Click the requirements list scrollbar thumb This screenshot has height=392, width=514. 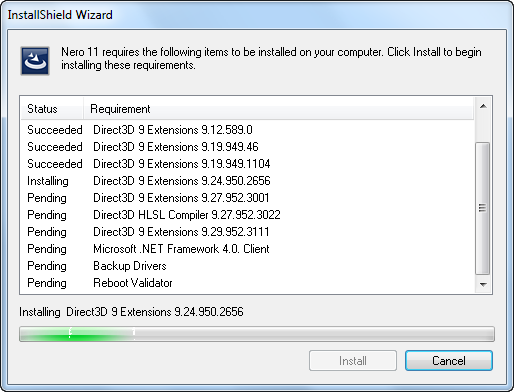[x=482, y=208]
